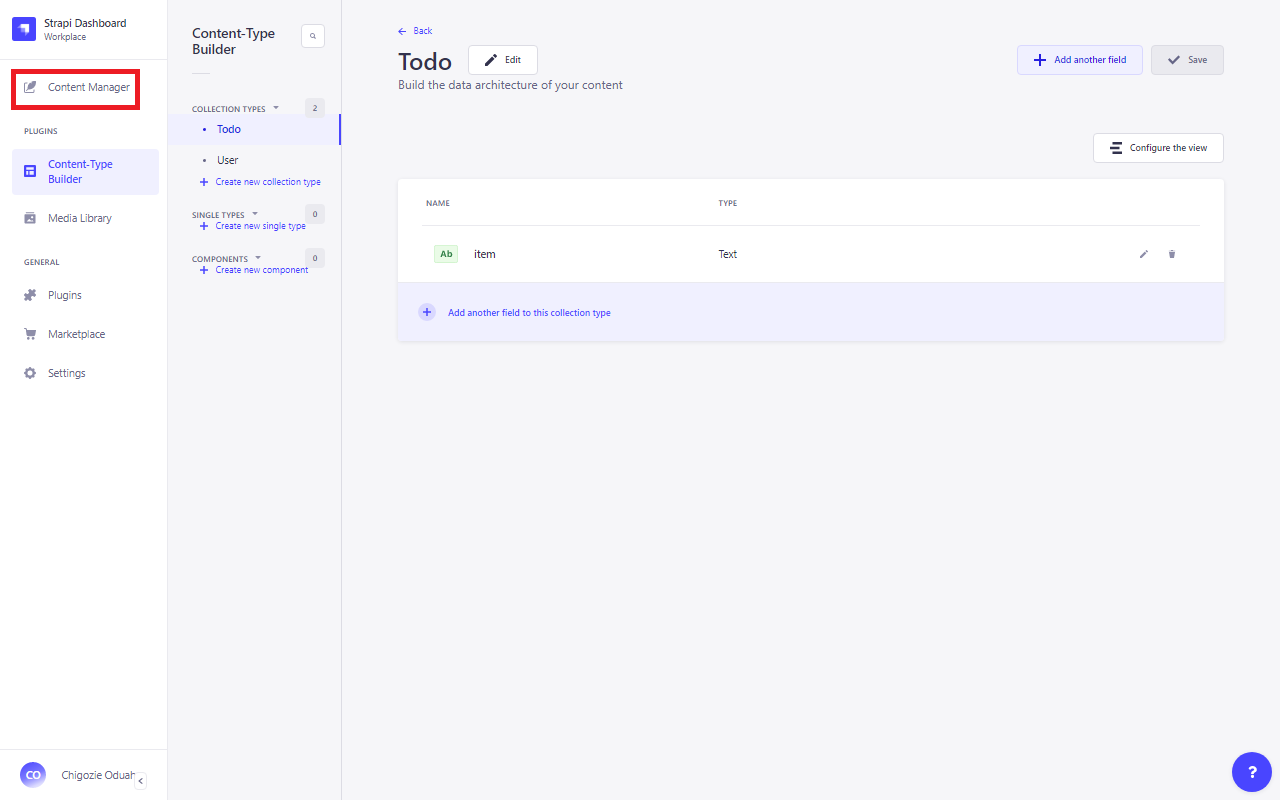Click the CO user avatar

[33, 775]
